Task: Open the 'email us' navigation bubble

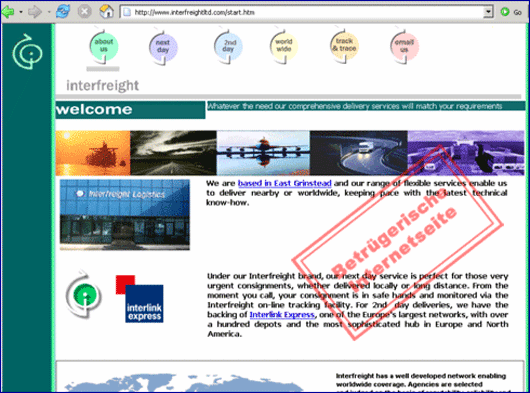Action: click(404, 47)
